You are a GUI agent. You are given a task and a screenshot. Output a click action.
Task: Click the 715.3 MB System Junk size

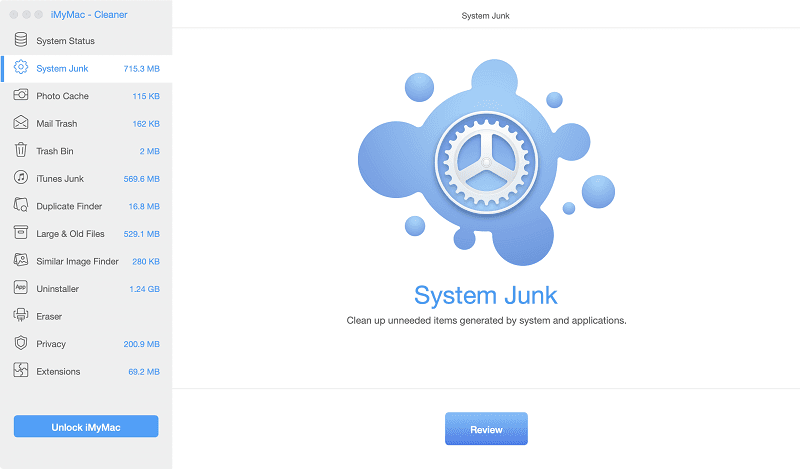[x=141, y=68]
